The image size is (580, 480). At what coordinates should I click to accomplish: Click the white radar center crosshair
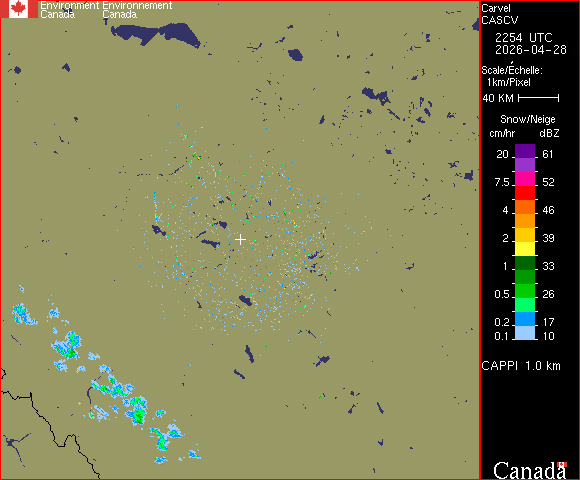pyautogui.click(x=240, y=240)
